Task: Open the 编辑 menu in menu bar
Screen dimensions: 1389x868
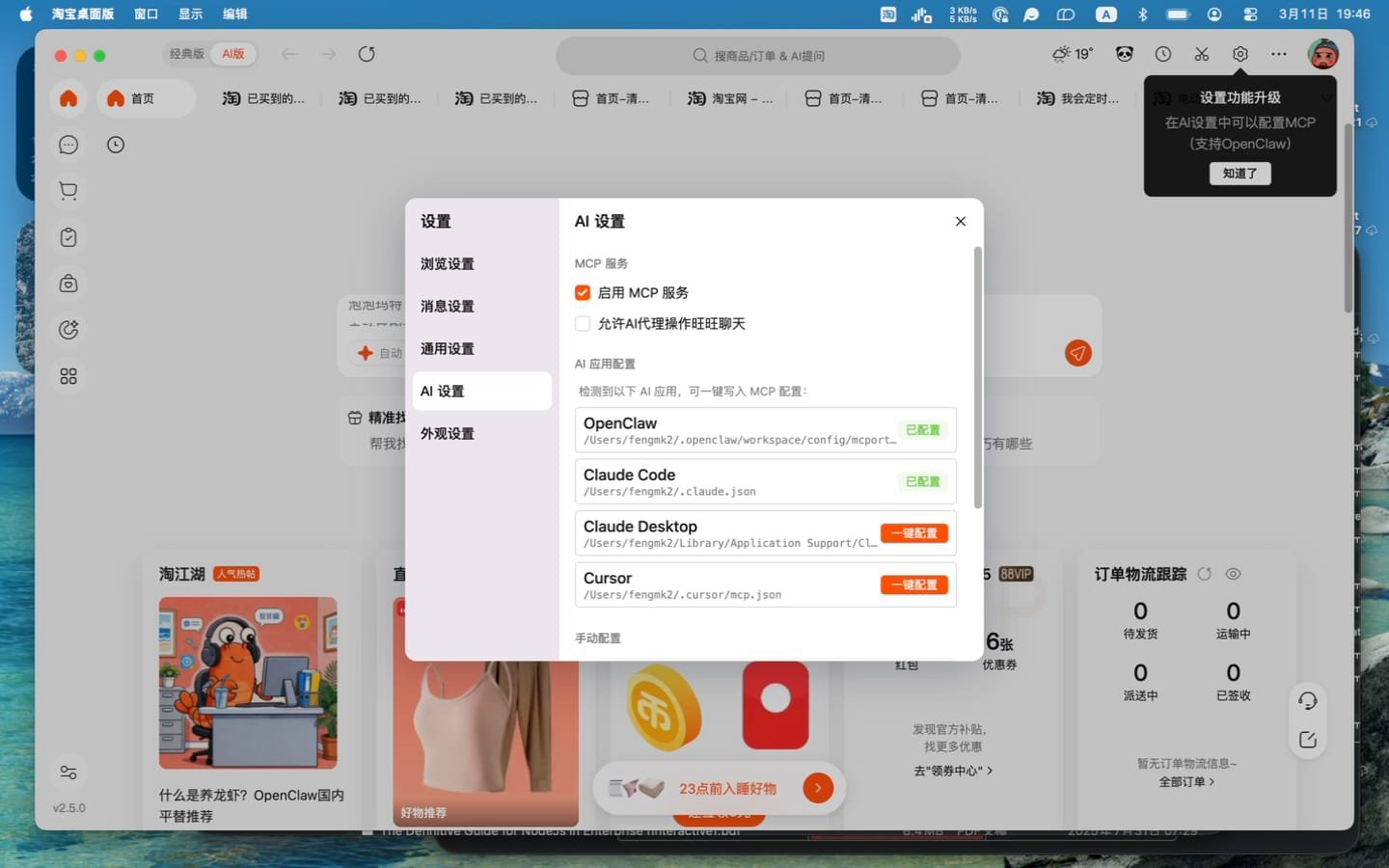Action: (234, 14)
